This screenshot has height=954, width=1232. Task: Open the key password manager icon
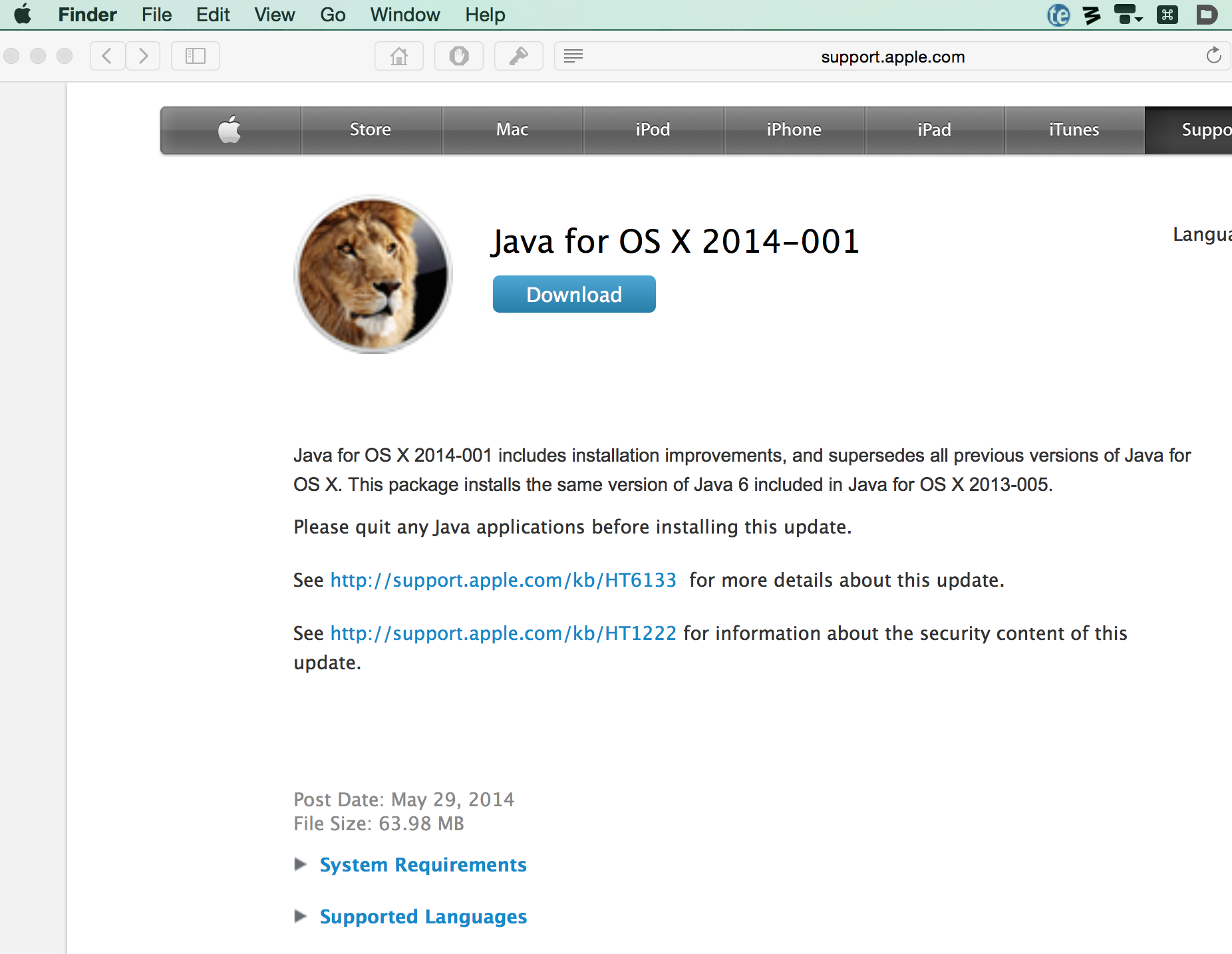pyautogui.click(x=518, y=56)
